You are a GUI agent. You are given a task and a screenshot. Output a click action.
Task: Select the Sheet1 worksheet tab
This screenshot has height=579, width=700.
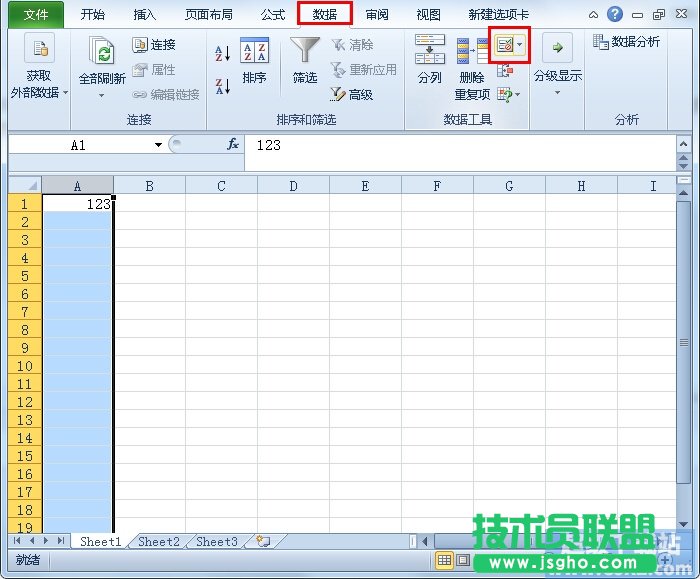[x=101, y=542]
